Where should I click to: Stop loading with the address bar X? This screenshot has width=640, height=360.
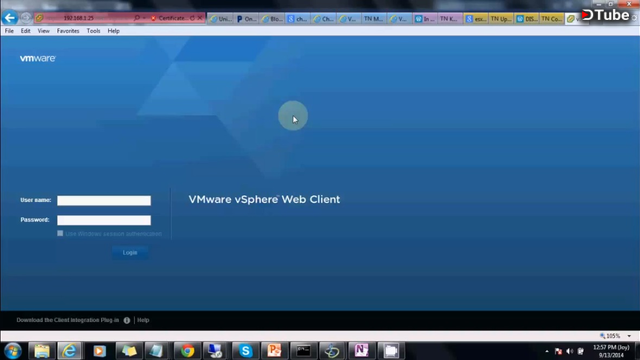tap(200, 18)
